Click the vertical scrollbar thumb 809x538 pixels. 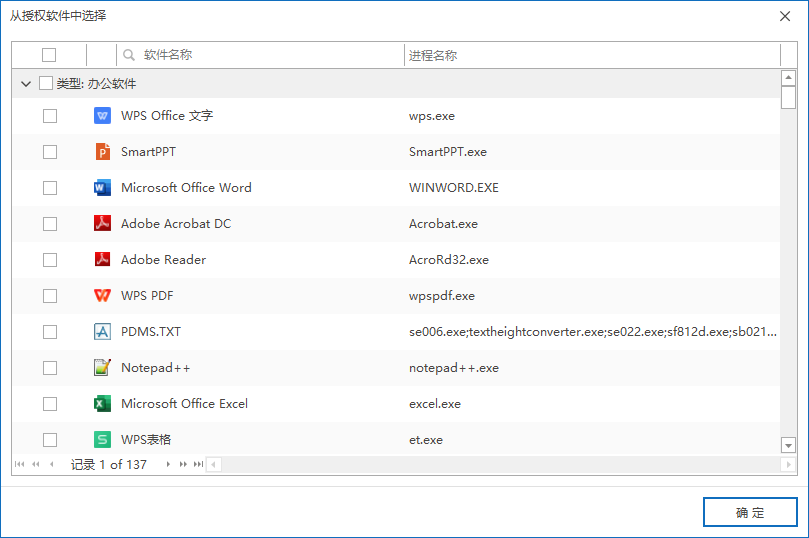click(x=788, y=97)
